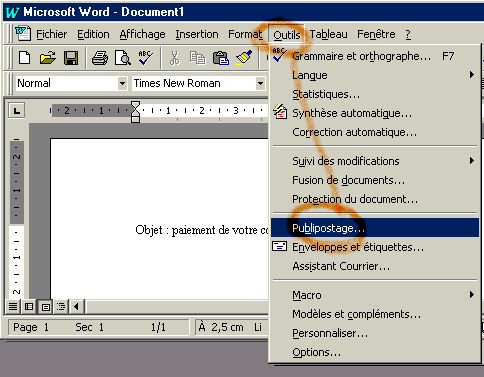Open a file with the Open folder icon
This screenshot has width=484, height=377.
point(48,58)
